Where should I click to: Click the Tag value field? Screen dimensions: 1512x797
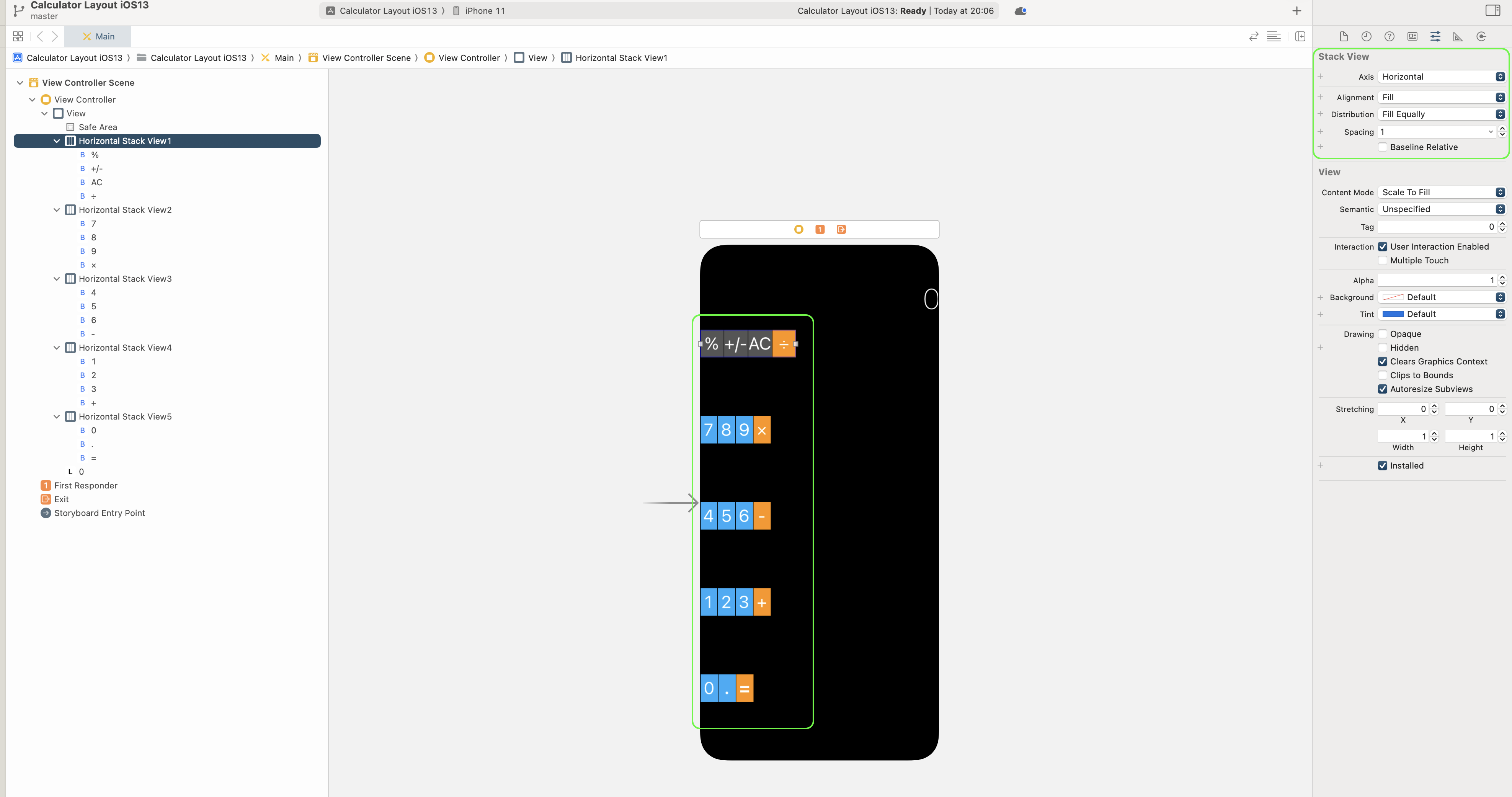(1437, 227)
